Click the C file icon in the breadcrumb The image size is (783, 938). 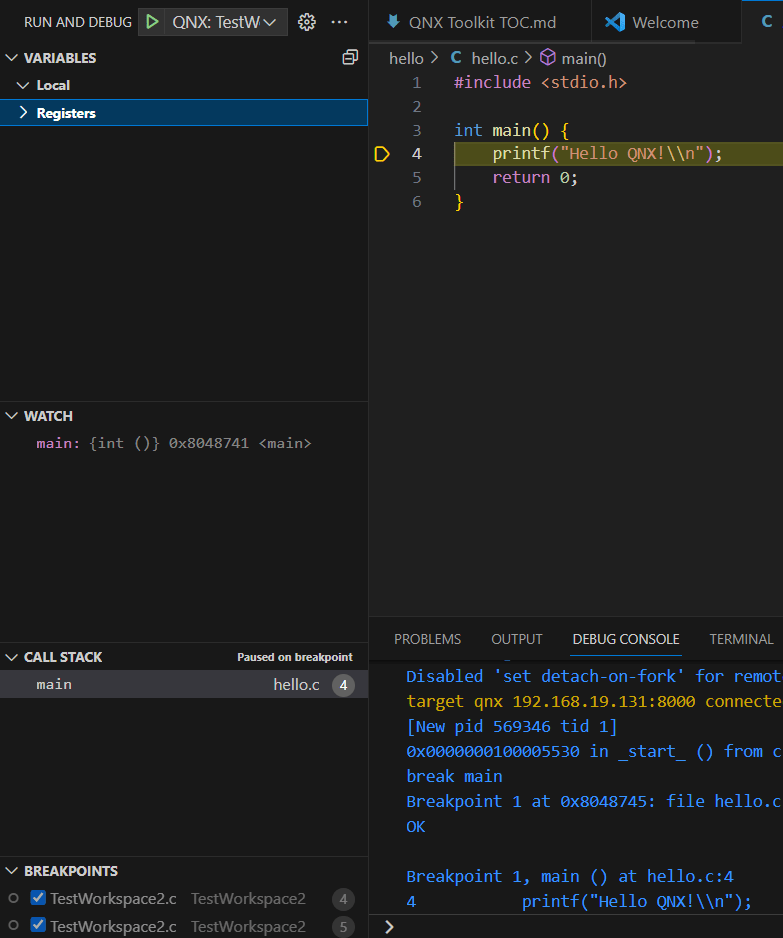(x=456, y=57)
